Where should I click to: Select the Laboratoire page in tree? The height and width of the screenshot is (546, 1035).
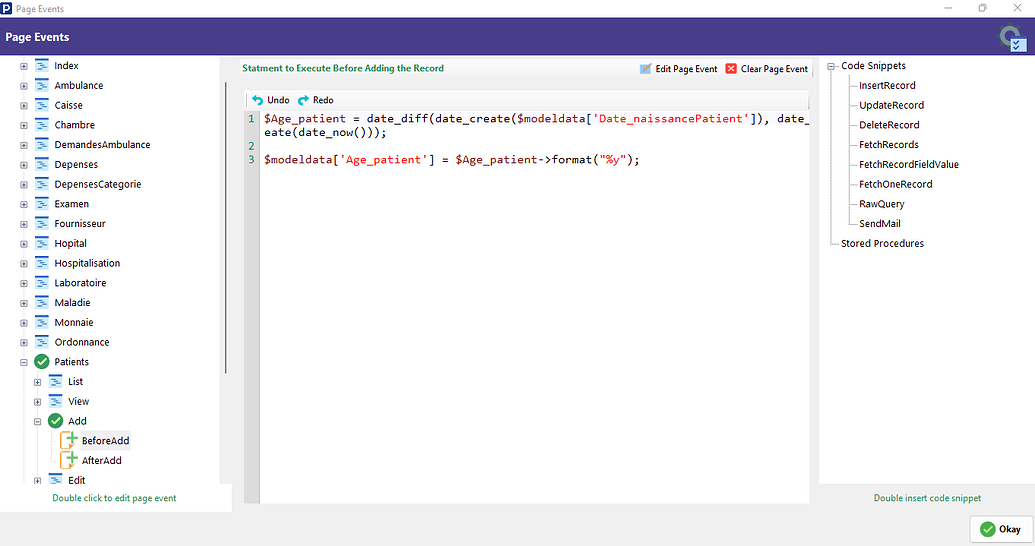coord(81,283)
